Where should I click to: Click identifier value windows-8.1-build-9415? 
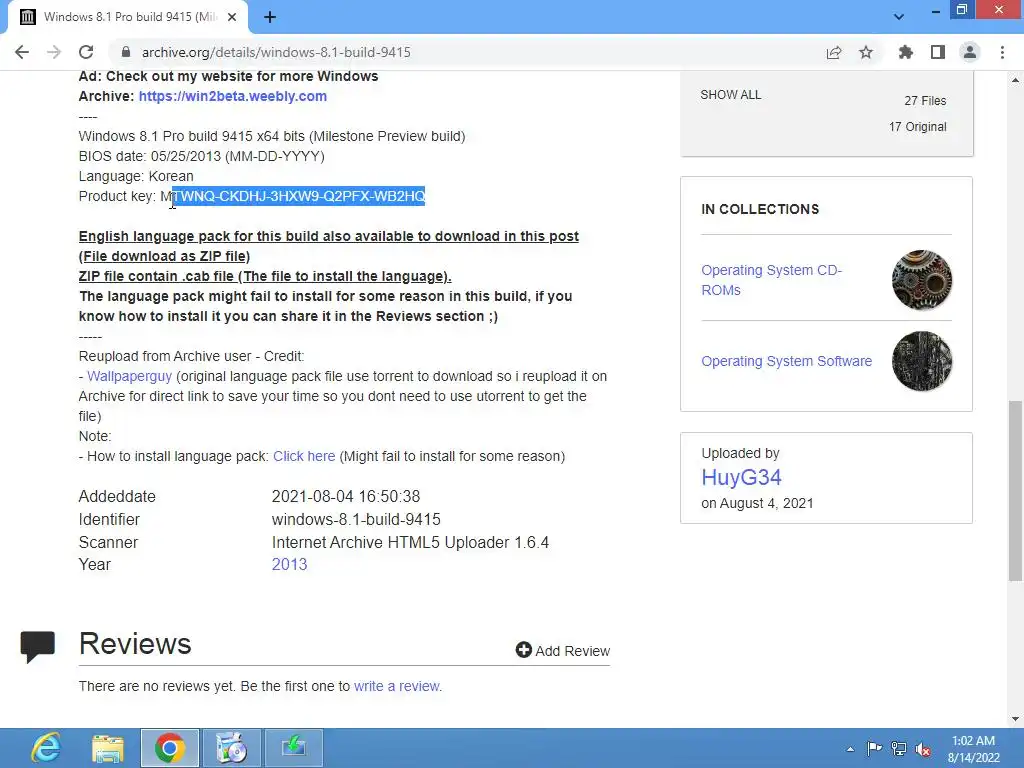pyautogui.click(x=356, y=519)
